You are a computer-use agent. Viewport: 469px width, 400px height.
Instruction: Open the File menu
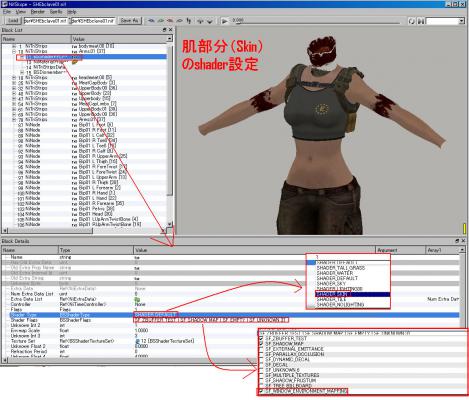coord(7,12)
